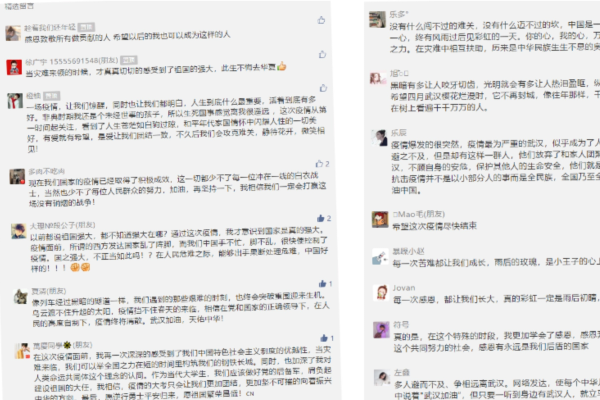Click the purple avatar beside 真的是，在这个特殊的时段
600x400 pixels.
coord(381,330)
